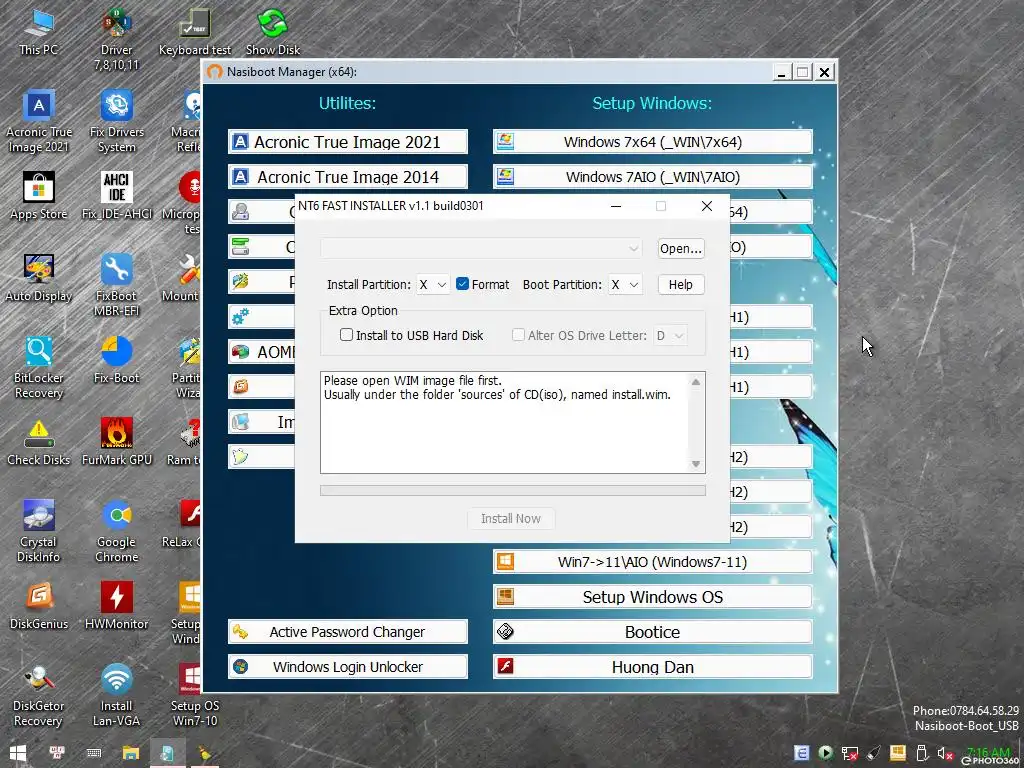
Task: Click the Install Now button
Action: (x=511, y=519)
